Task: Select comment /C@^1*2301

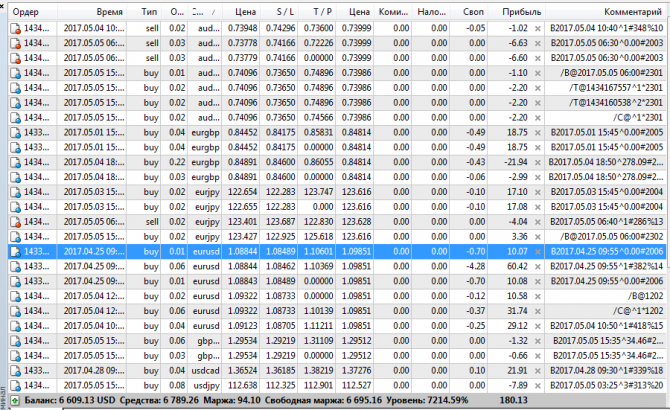Action: point(638,118)
